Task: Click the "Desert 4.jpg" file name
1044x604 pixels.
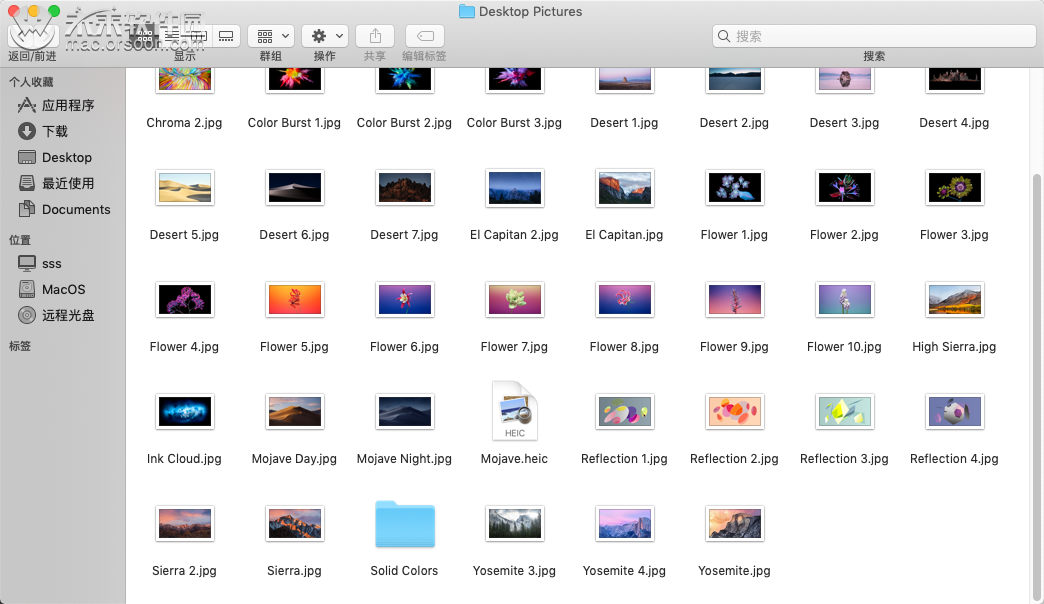Action: point(954,123)
